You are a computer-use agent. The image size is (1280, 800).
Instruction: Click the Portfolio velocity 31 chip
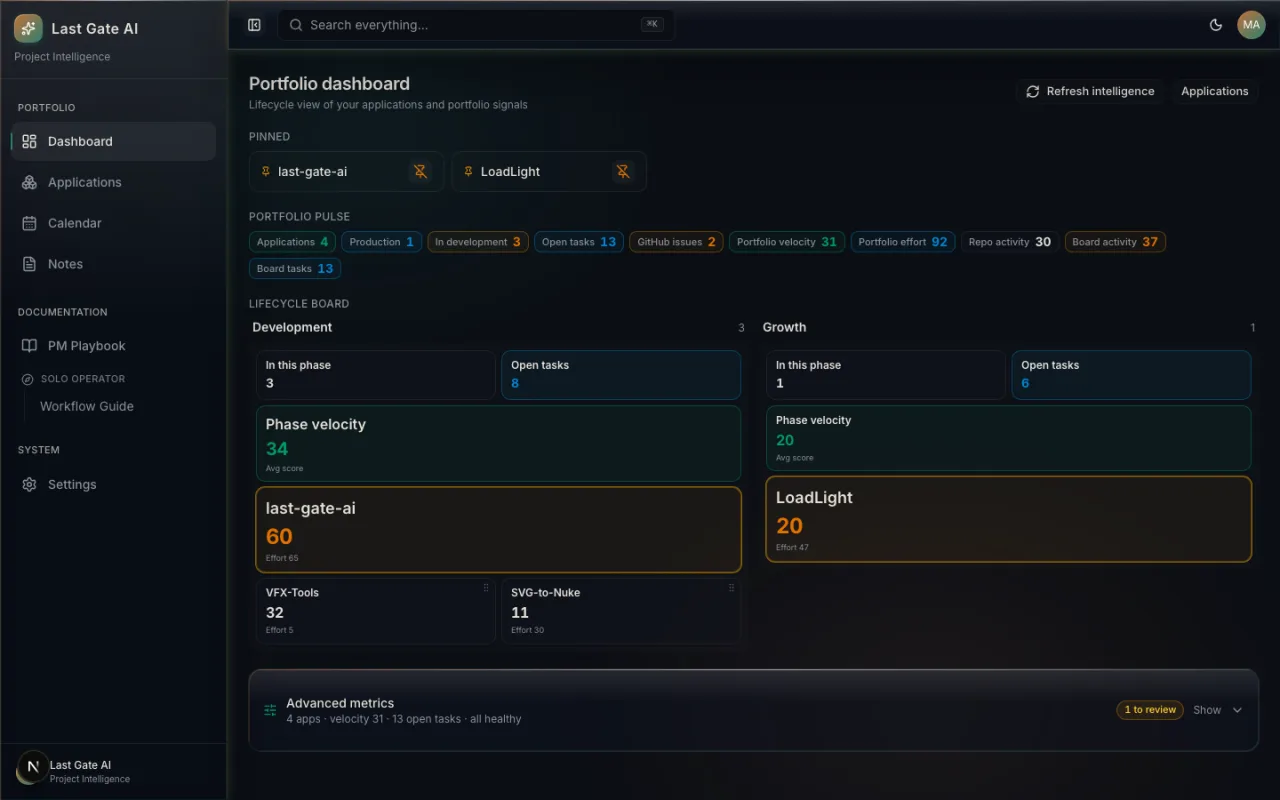coord(787,242)
